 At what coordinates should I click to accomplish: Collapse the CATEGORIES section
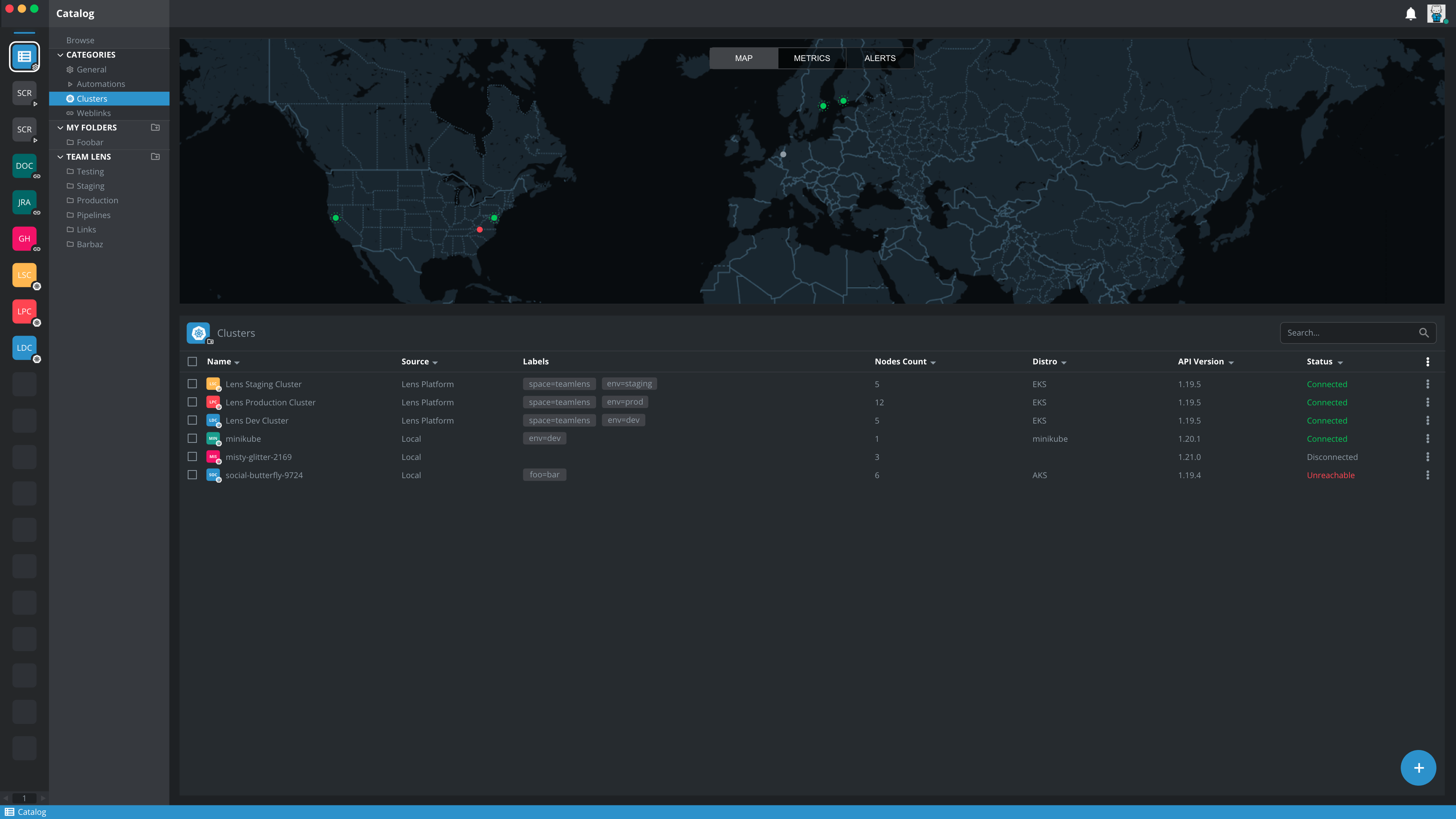tap(61, 55)
